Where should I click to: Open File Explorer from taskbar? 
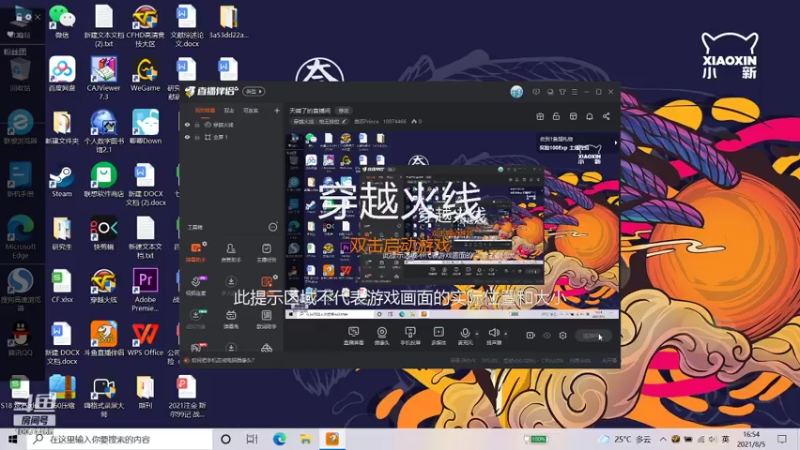pyautogui.click(x=306, y=439)
